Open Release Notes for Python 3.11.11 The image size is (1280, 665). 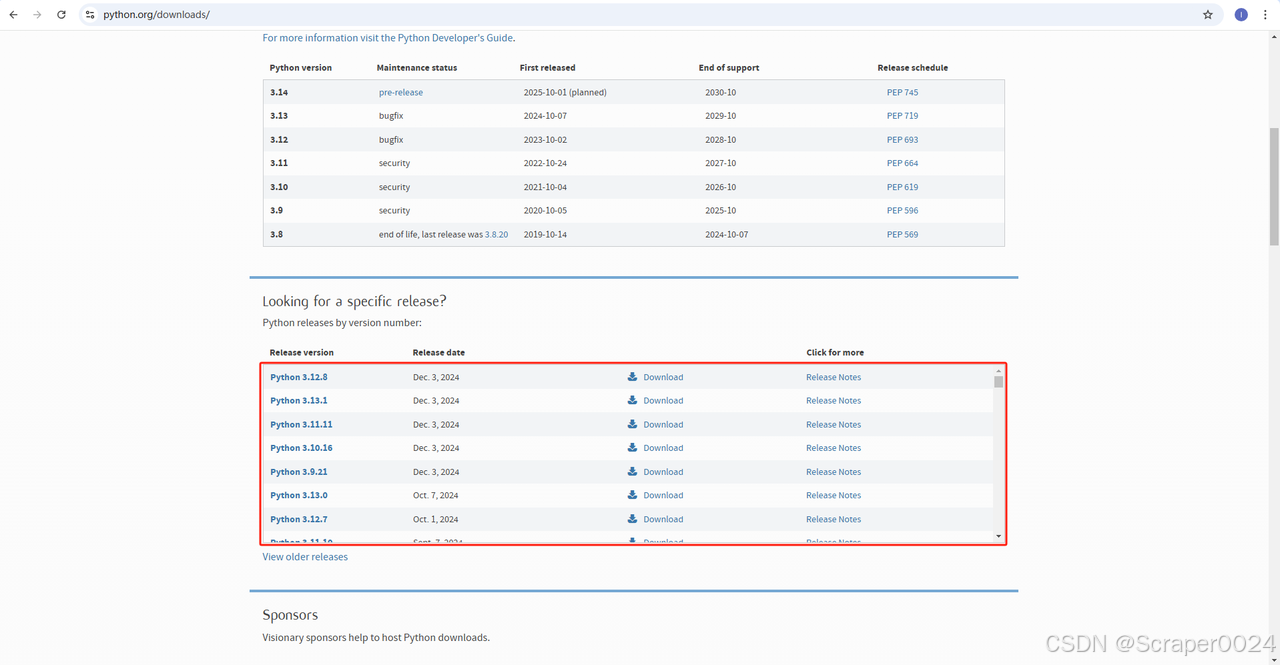point(833,424)
